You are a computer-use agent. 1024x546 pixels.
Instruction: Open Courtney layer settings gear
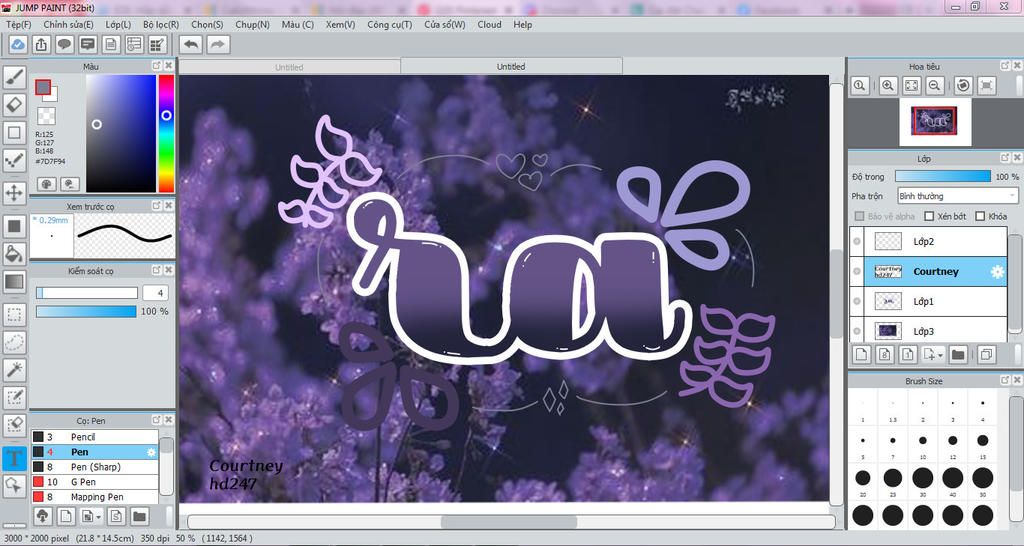click(x=997, y=272)
